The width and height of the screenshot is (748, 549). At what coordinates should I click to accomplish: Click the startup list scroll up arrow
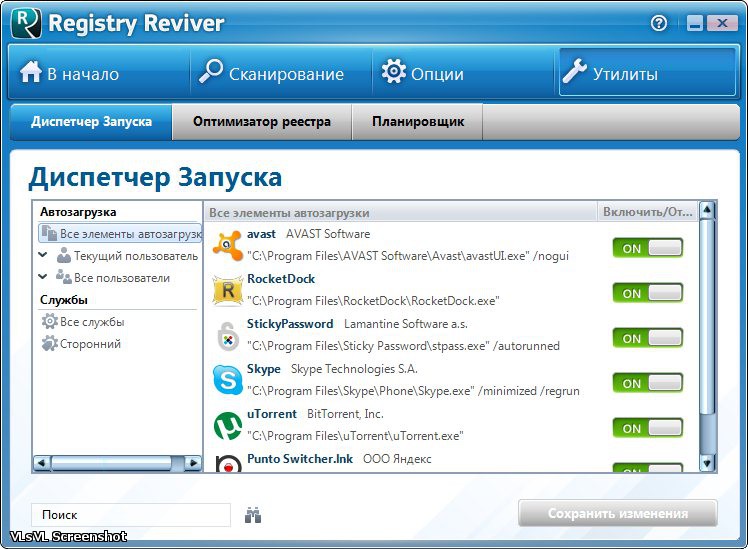tap(707, 210)
